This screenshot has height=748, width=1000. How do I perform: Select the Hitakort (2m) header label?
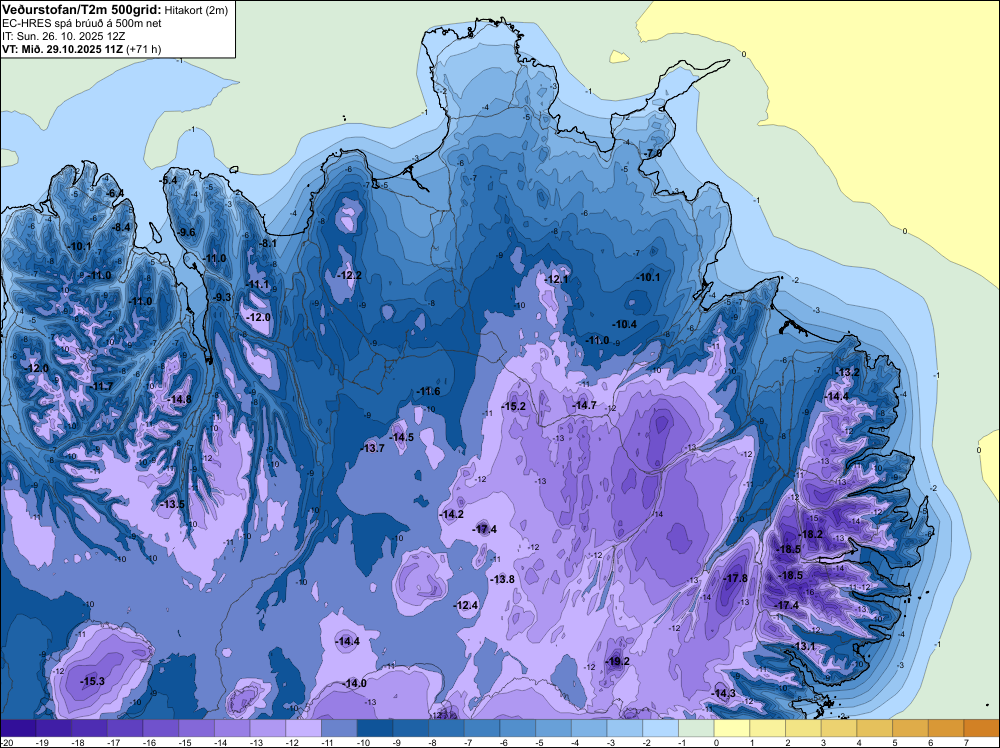pos(196,10)
